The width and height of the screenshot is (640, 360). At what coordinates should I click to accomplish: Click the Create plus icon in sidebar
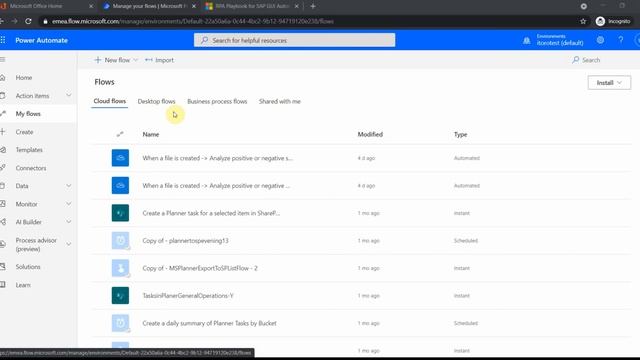[x=3, y=132]
